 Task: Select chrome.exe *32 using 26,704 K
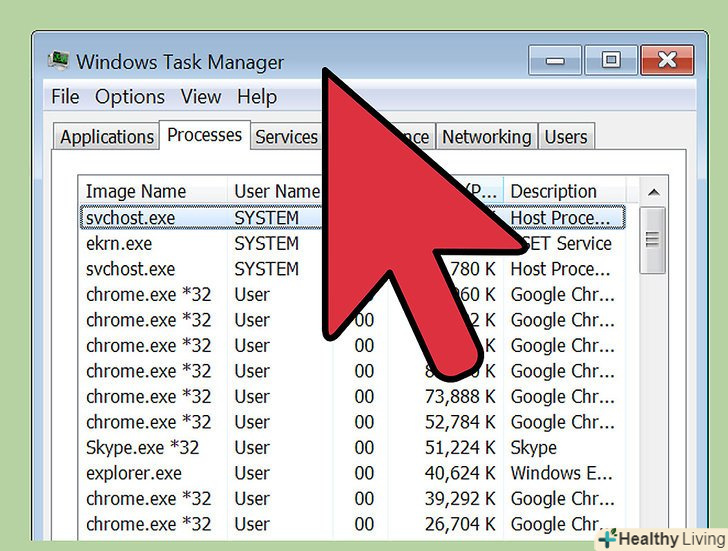pos(352,524)
